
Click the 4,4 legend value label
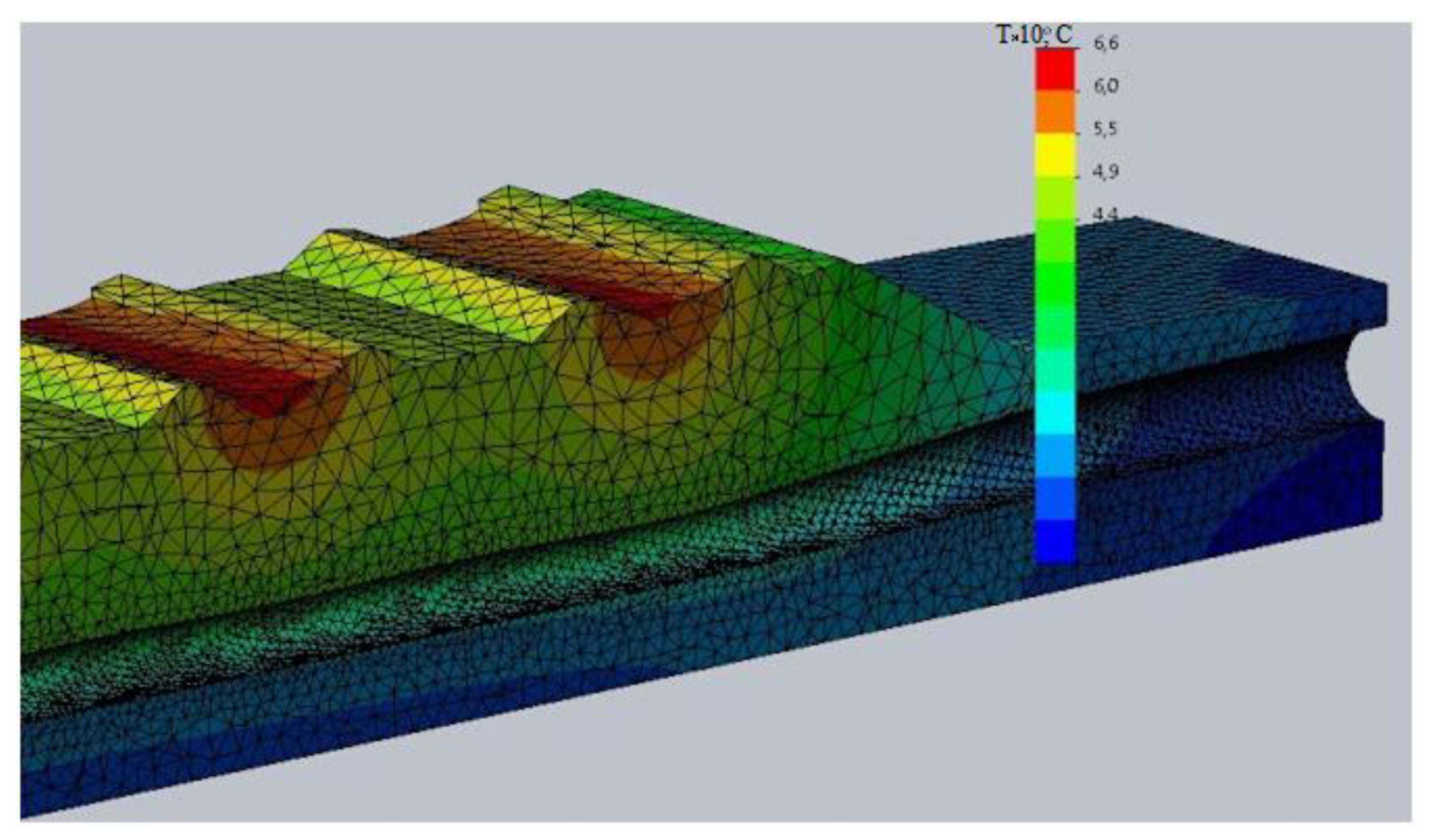tap(1105, 214)
